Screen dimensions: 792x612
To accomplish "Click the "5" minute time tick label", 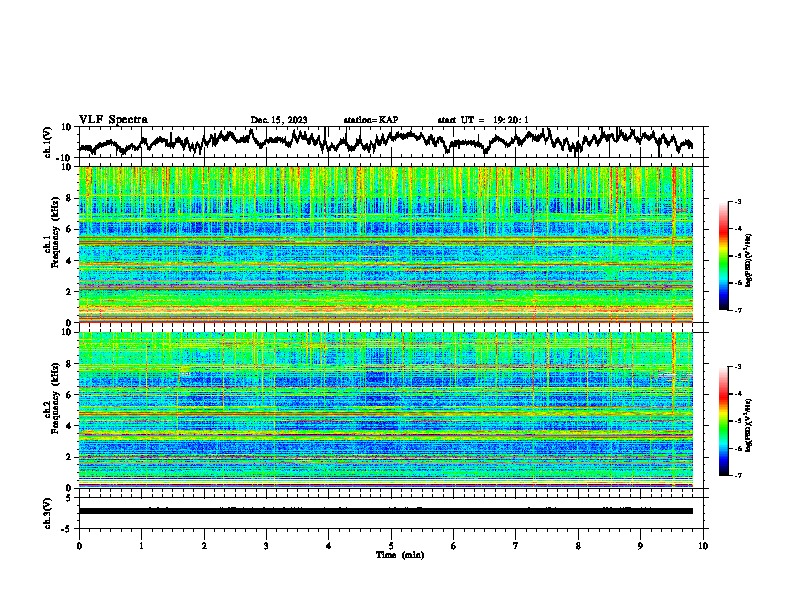I will (x=391, y=546).
